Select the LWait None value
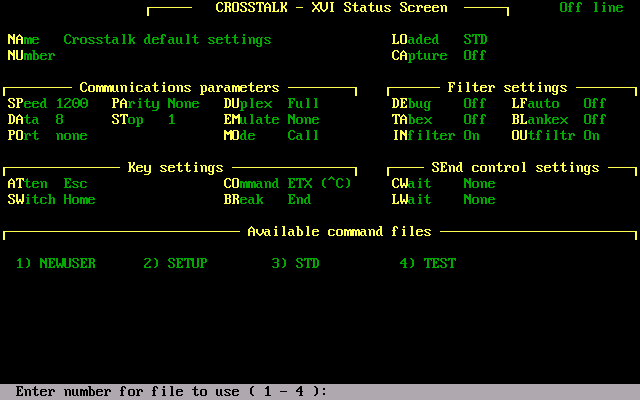The width and height of the screenshot is (640, 400). [x=480, y=200]
